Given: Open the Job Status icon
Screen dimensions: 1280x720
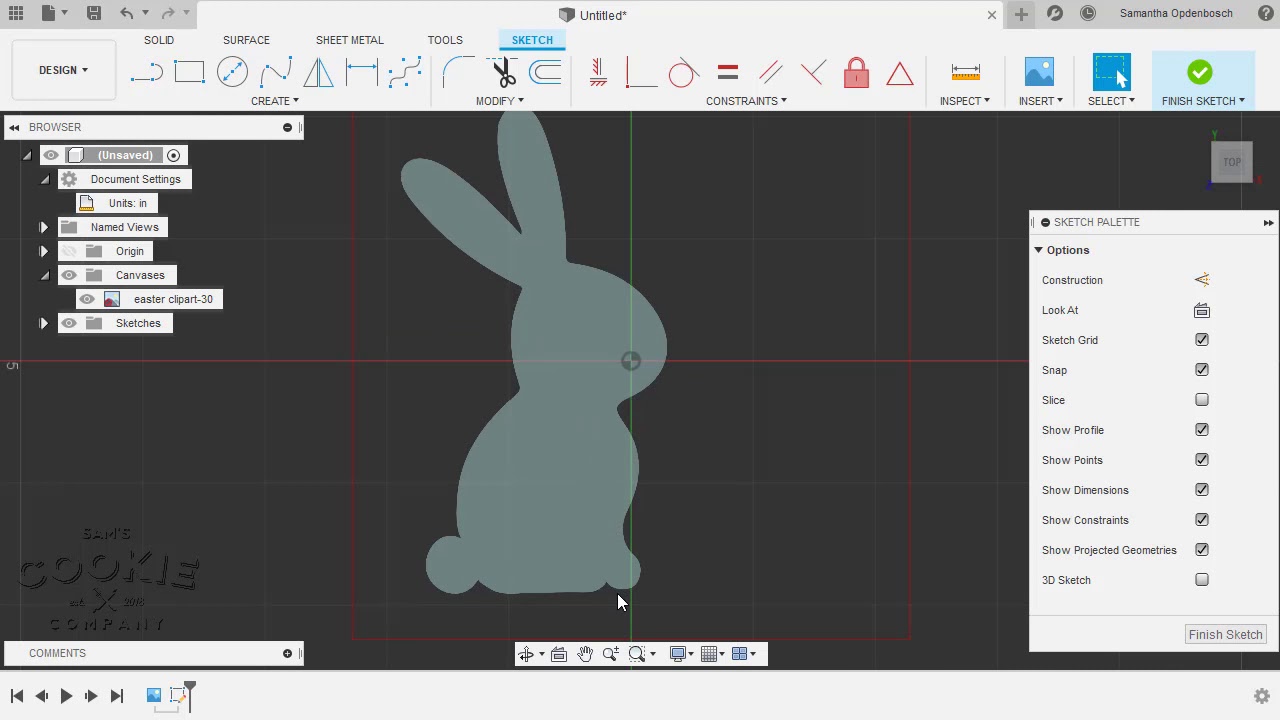Looking at the screenshot, I should click(x=1088, y=13).
